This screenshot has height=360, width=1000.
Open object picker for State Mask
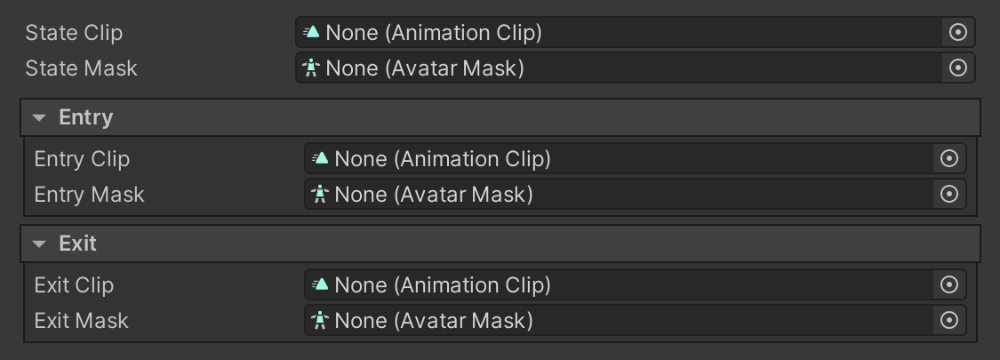(x=958, y=68)
